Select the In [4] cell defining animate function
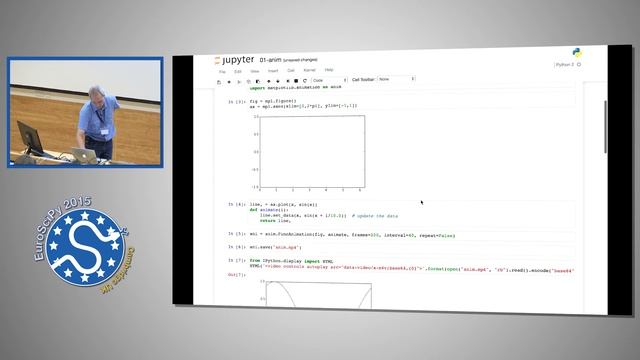The image size is (640, 360). 412,213
